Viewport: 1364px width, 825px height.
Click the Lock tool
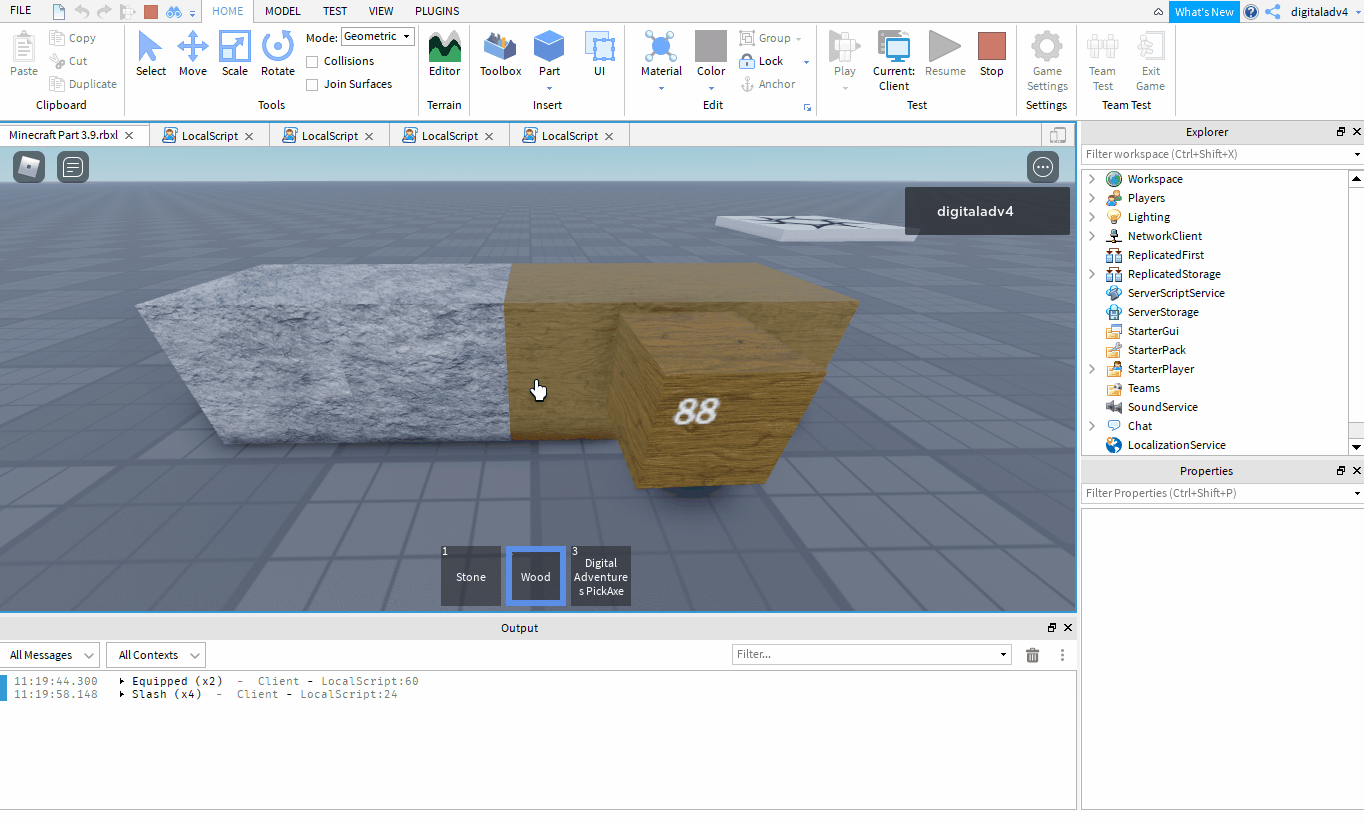761,61
